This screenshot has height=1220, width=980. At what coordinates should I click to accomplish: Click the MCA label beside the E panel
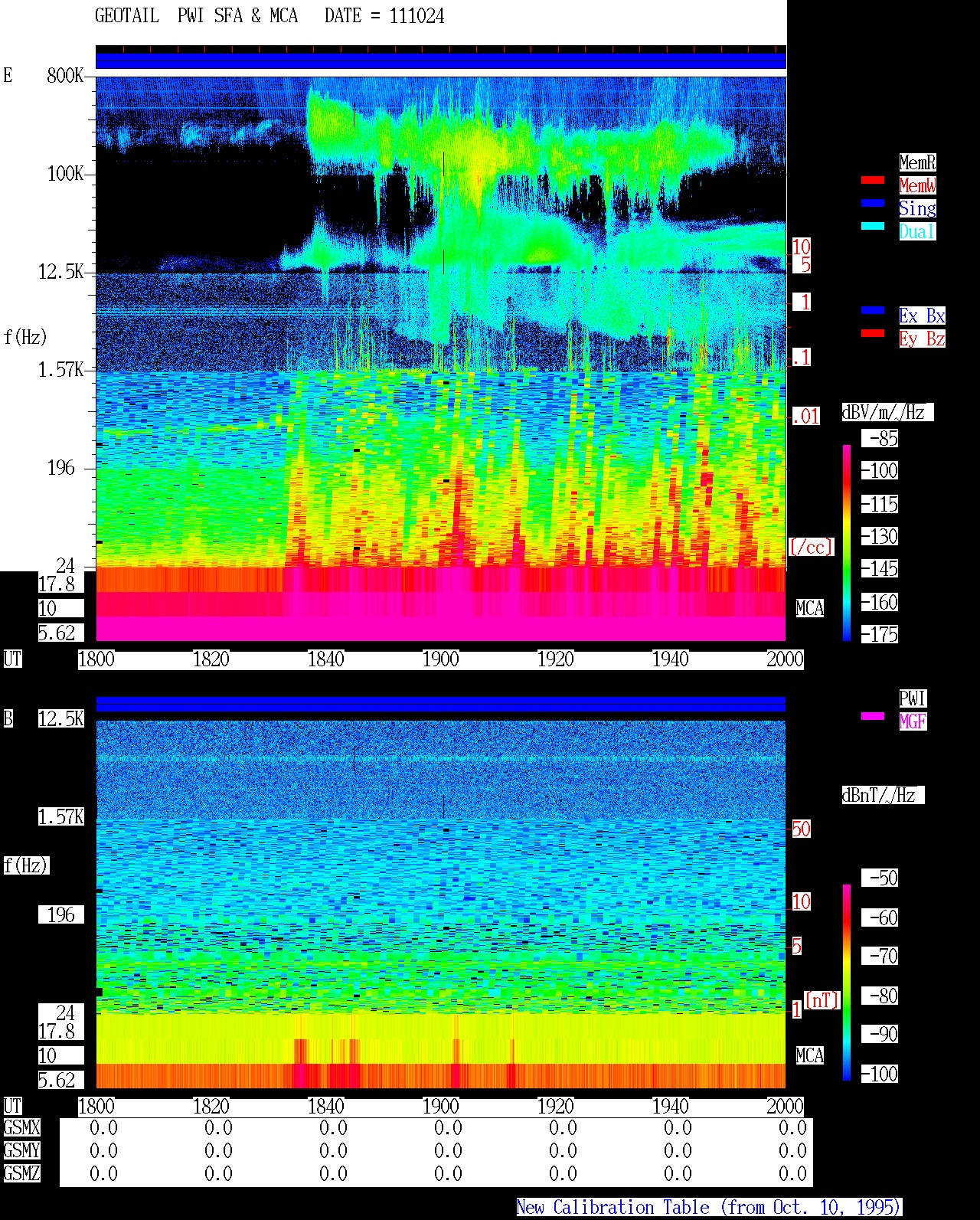point(809,609)
